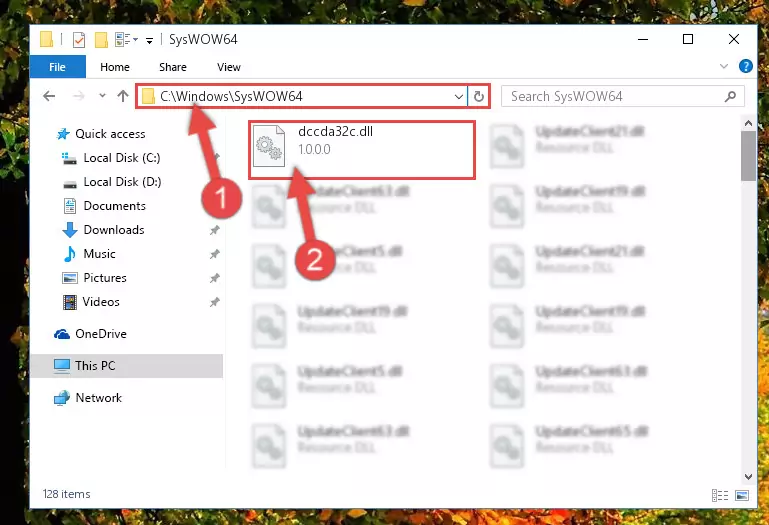Open Local Disk (C:) in the sidebar
The height and width of the screenshot is (525, 769).
coord(122,158)
